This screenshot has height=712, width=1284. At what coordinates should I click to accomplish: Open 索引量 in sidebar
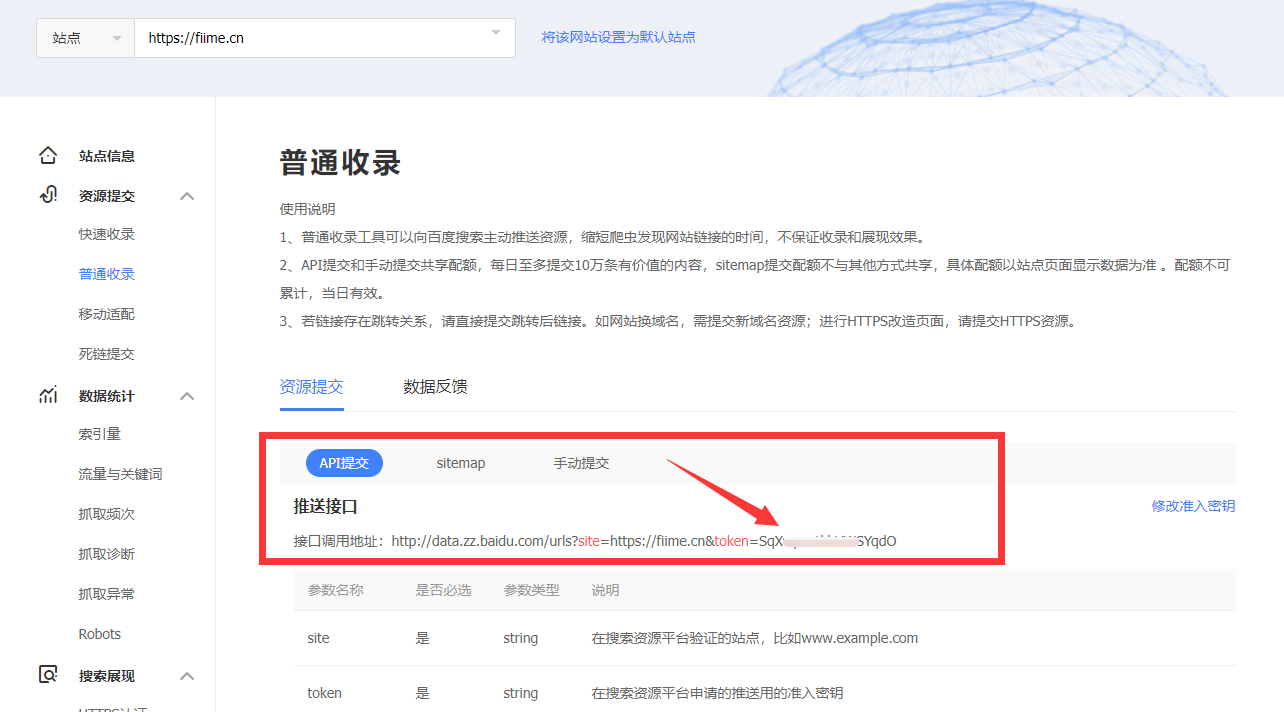pos(100,434)
